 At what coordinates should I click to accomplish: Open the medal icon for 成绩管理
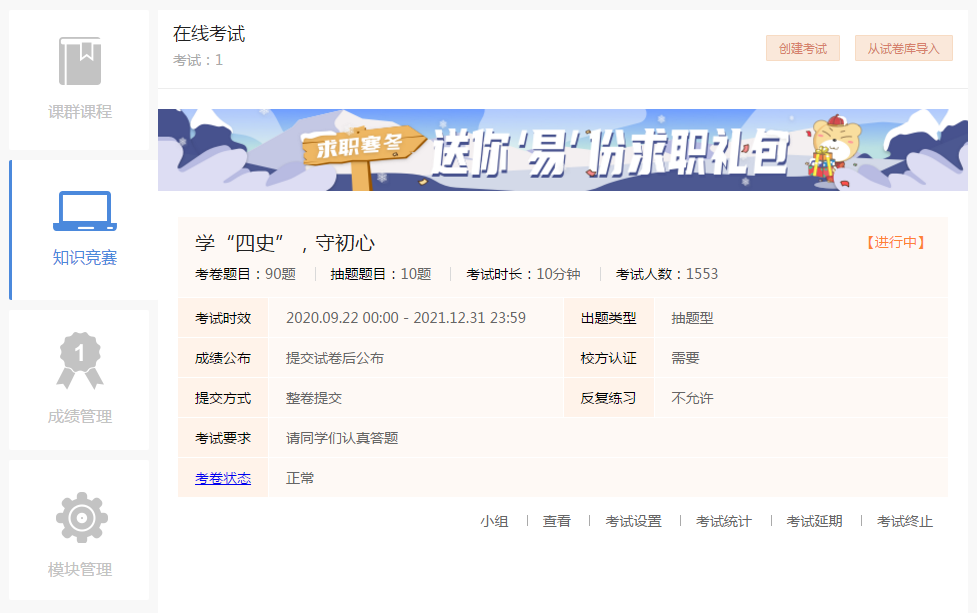click(80, 360)
